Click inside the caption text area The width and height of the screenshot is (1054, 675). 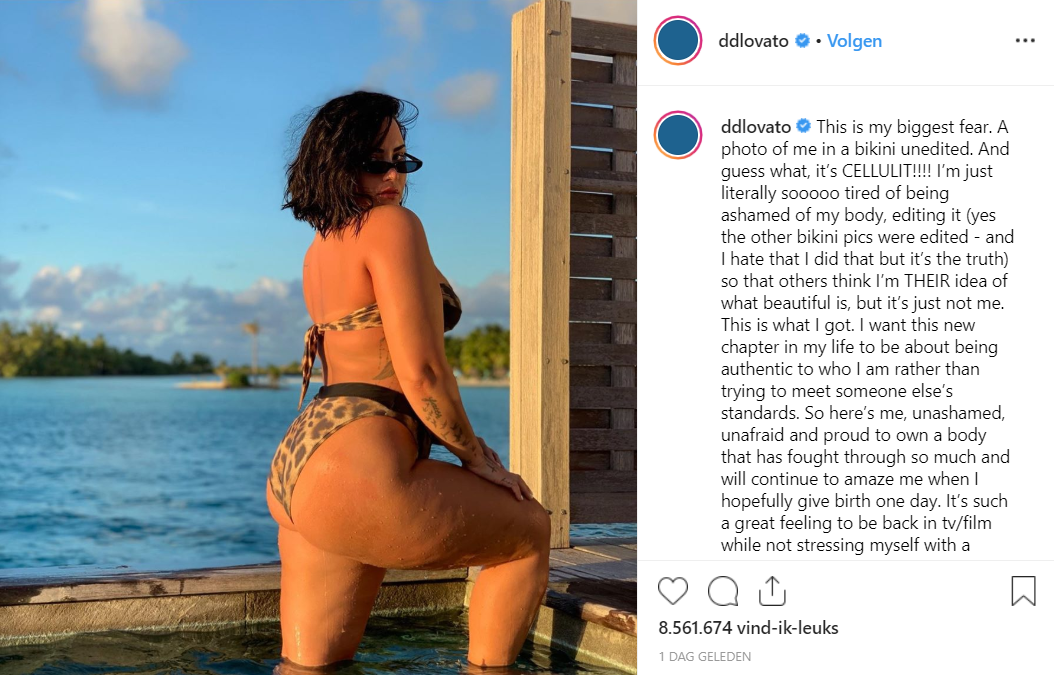pyautogui.click(x=866, y=336)
